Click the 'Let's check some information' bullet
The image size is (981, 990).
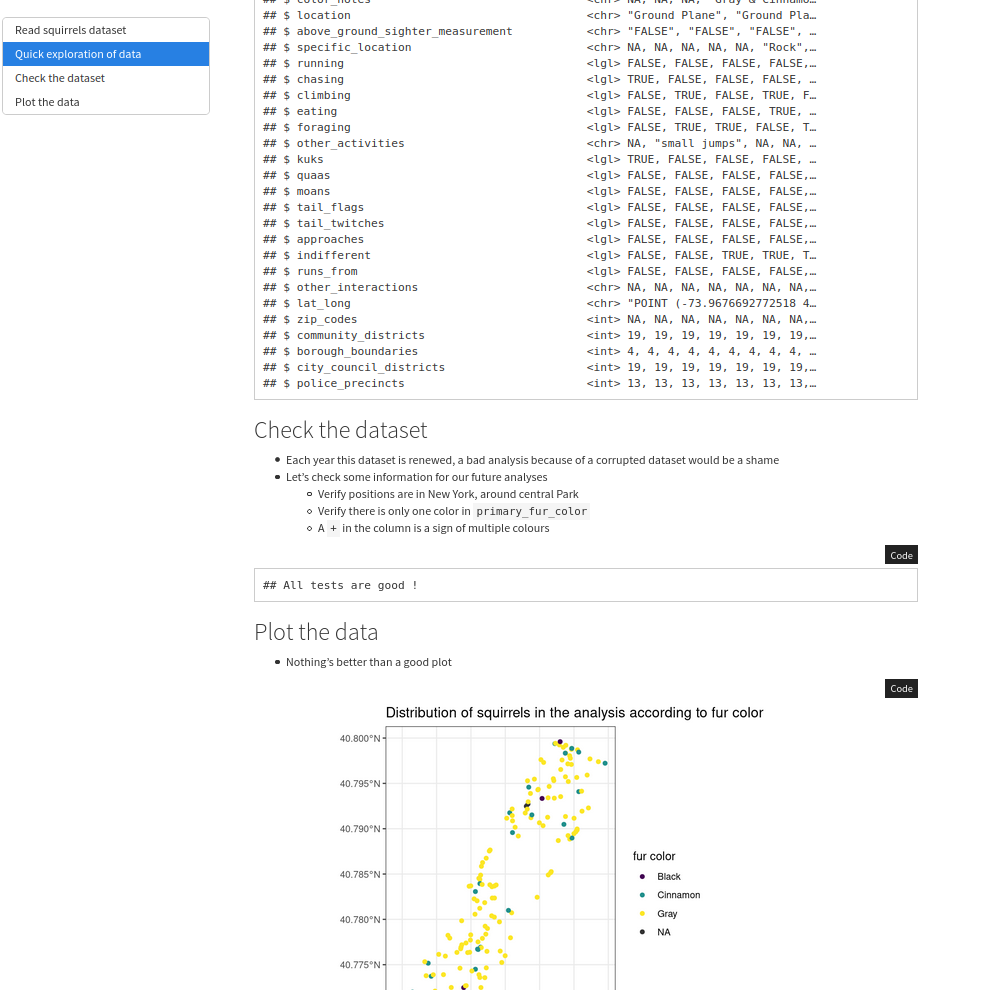coord(417,477)
